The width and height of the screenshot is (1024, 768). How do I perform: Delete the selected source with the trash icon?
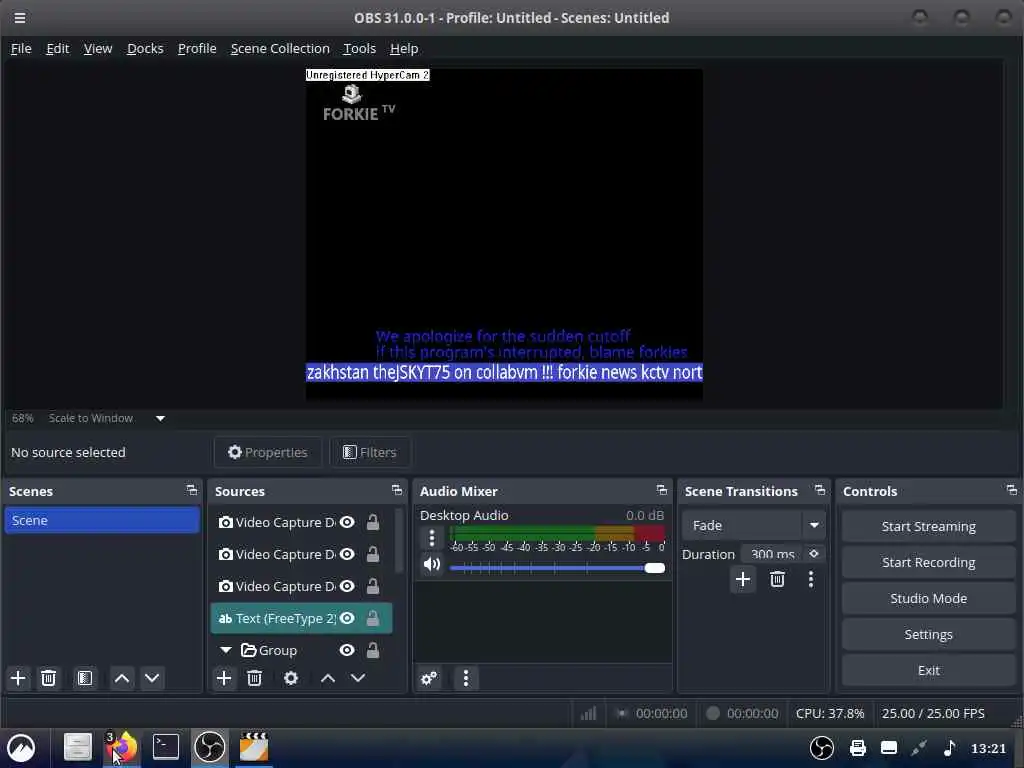(x=254, y=678)
